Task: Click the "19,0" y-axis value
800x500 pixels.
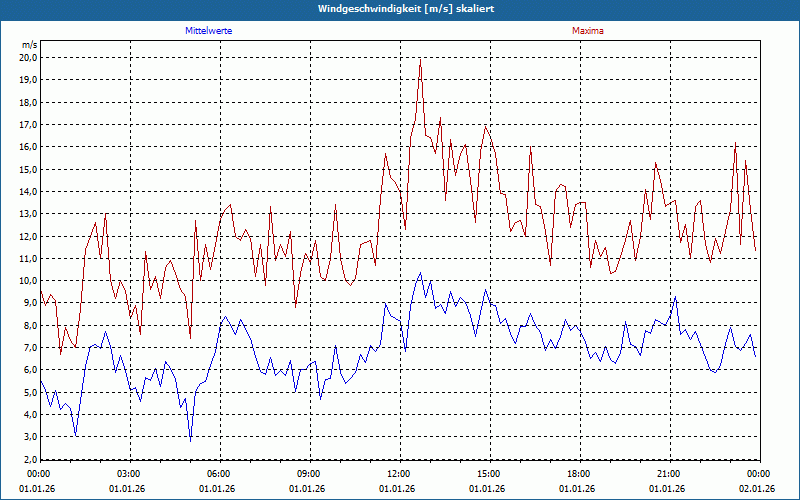Action: click(x=29, y=80)
